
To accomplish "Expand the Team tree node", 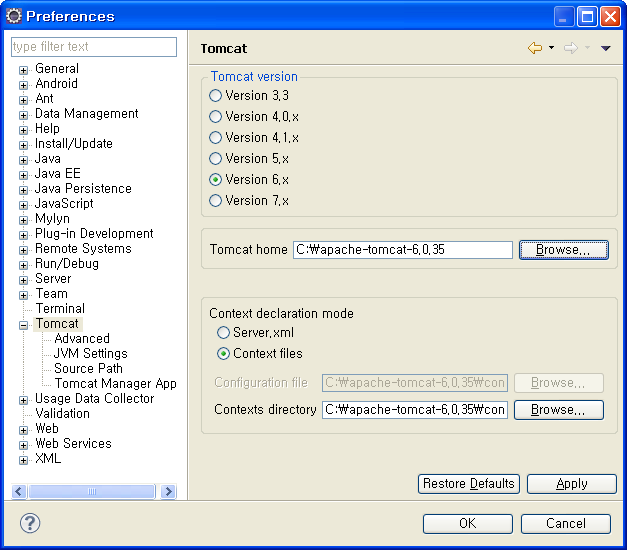I will [24, 295].
